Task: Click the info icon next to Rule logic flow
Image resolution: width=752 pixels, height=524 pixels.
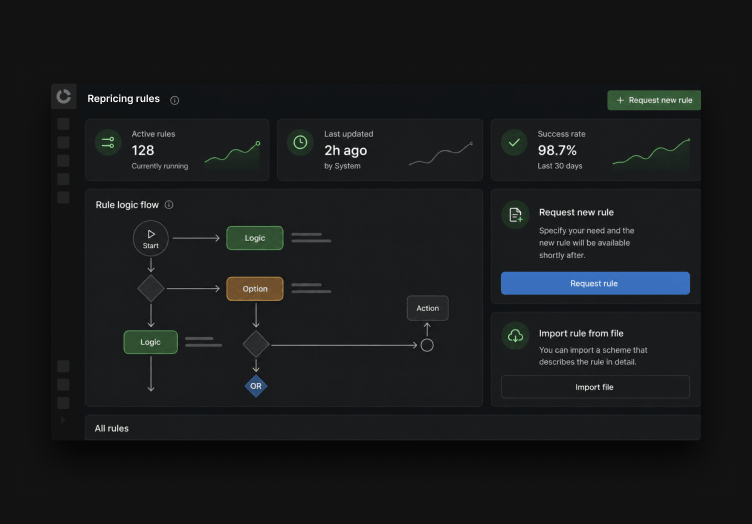Action: coord(169,205)
